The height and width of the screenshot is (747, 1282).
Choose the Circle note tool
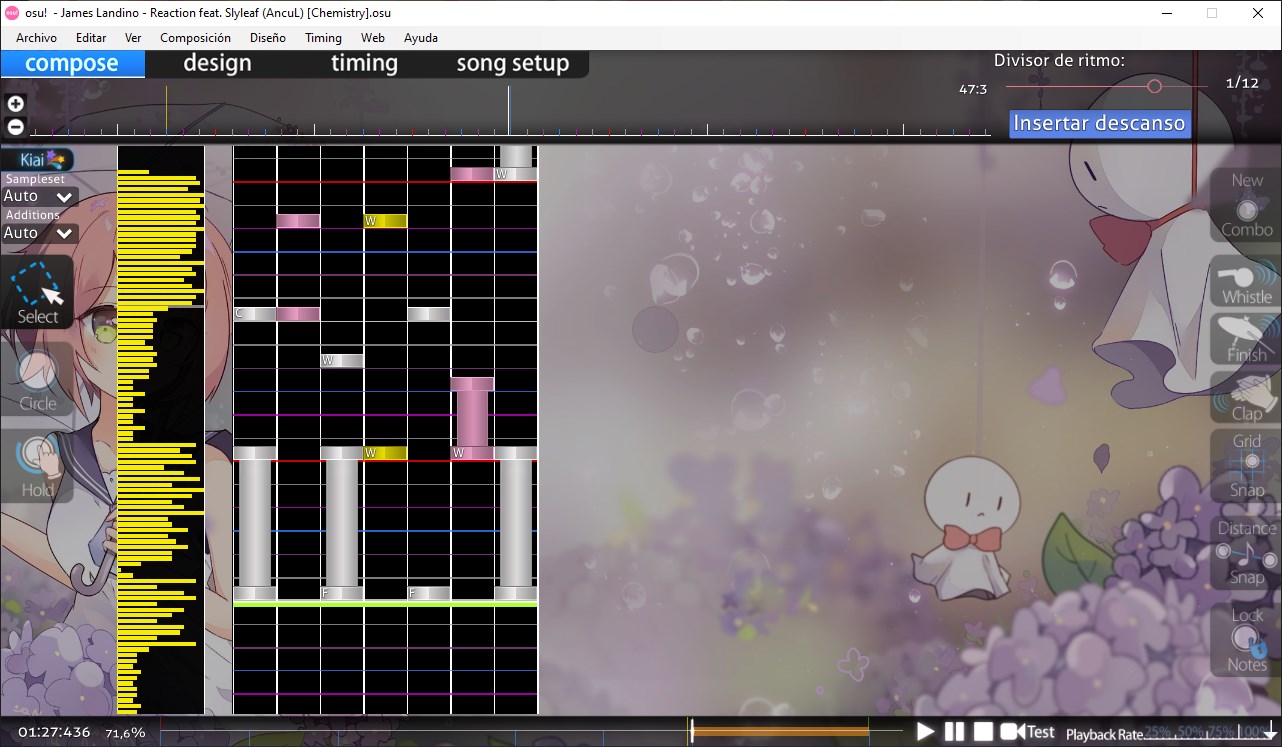(38, 380)
